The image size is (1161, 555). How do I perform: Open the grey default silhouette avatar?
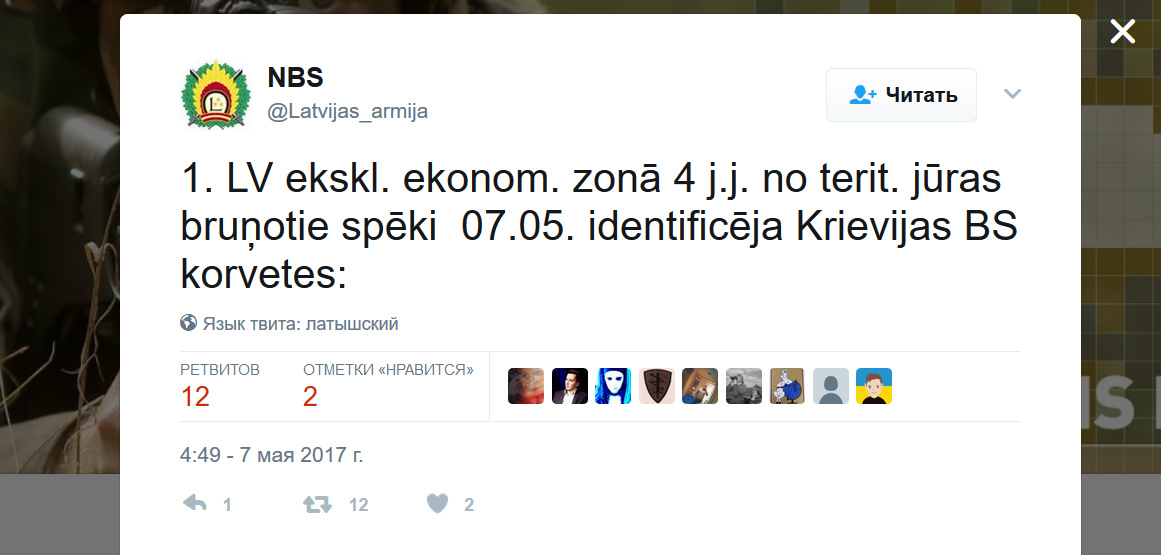pyautogui.click(x=831, y=386)
